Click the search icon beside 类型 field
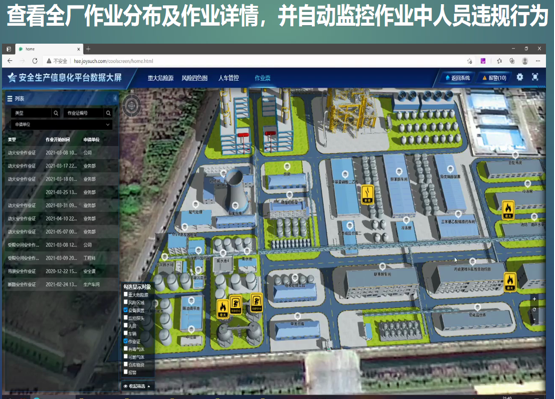Image resolution: width=555 pixels, height=399 pixels. point(56,113)
